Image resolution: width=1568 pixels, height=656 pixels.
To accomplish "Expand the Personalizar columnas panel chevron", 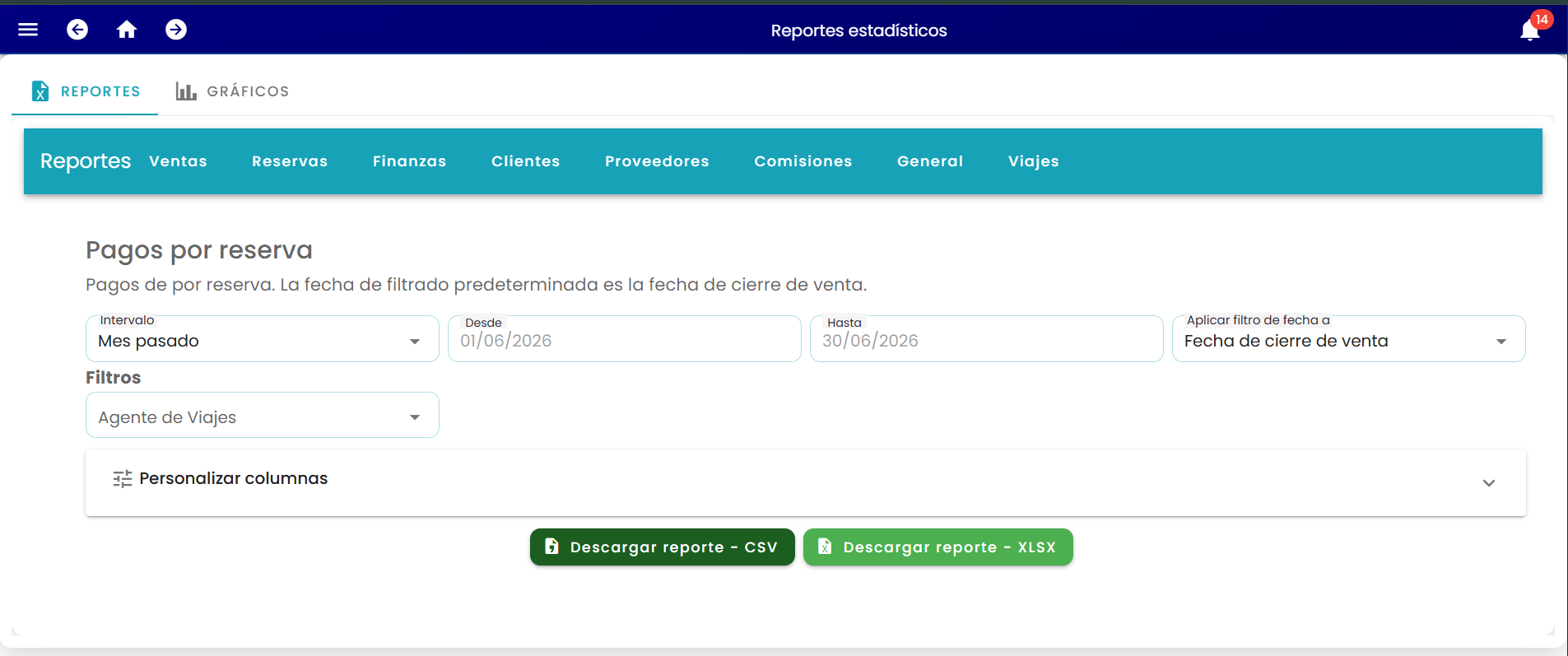I will (1489, 483).
